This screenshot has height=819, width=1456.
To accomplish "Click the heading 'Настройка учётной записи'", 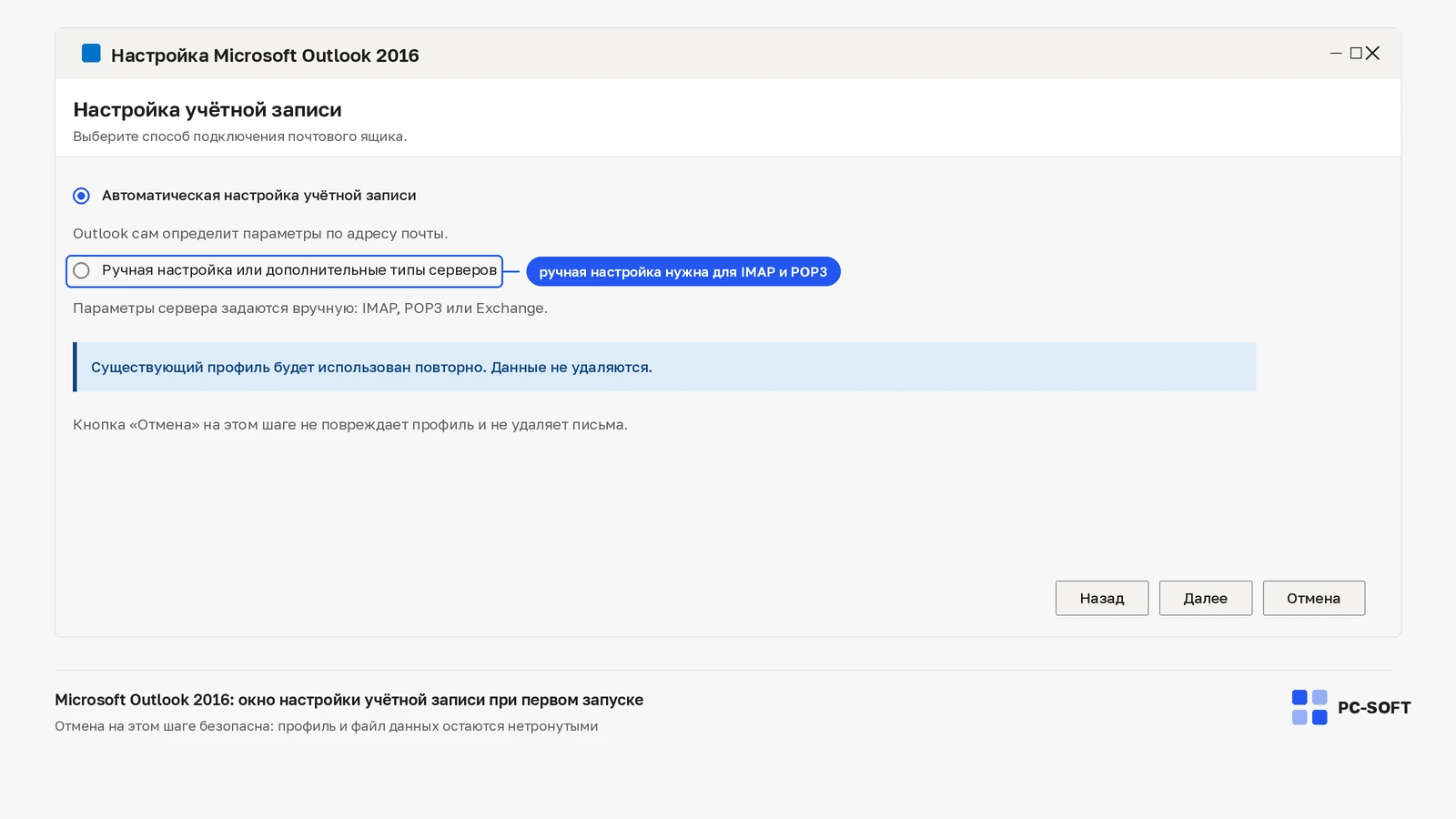I will (207, 110).
